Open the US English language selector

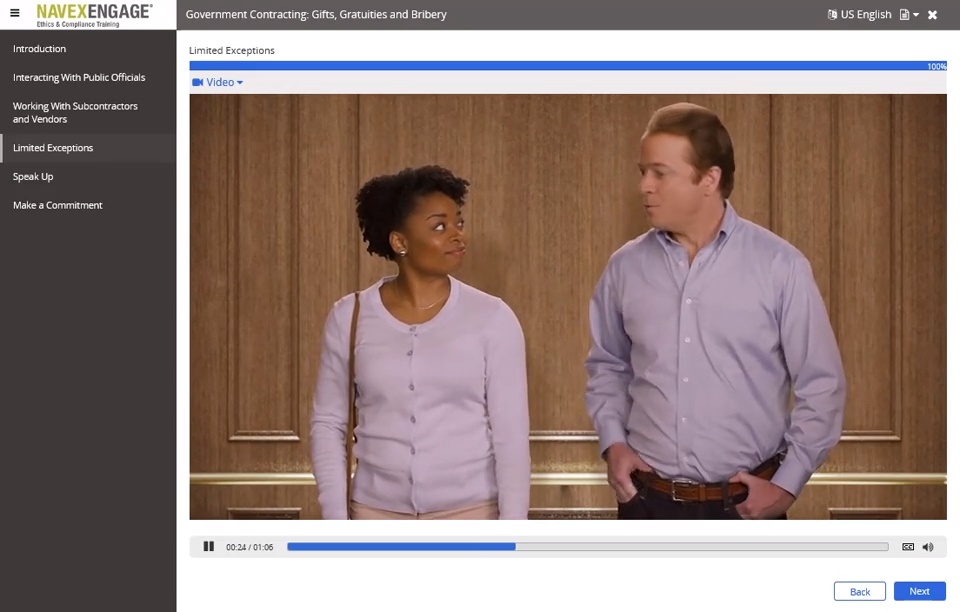860,14
